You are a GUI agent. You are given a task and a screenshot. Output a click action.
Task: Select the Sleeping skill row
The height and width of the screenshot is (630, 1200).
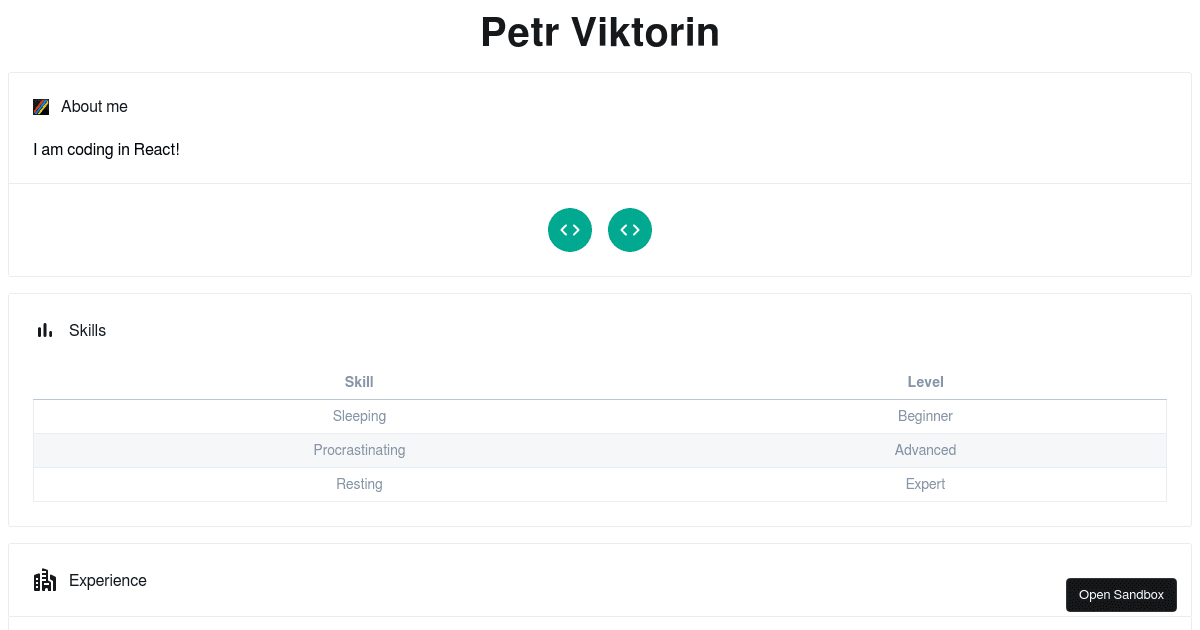click(x=359, y=416)
